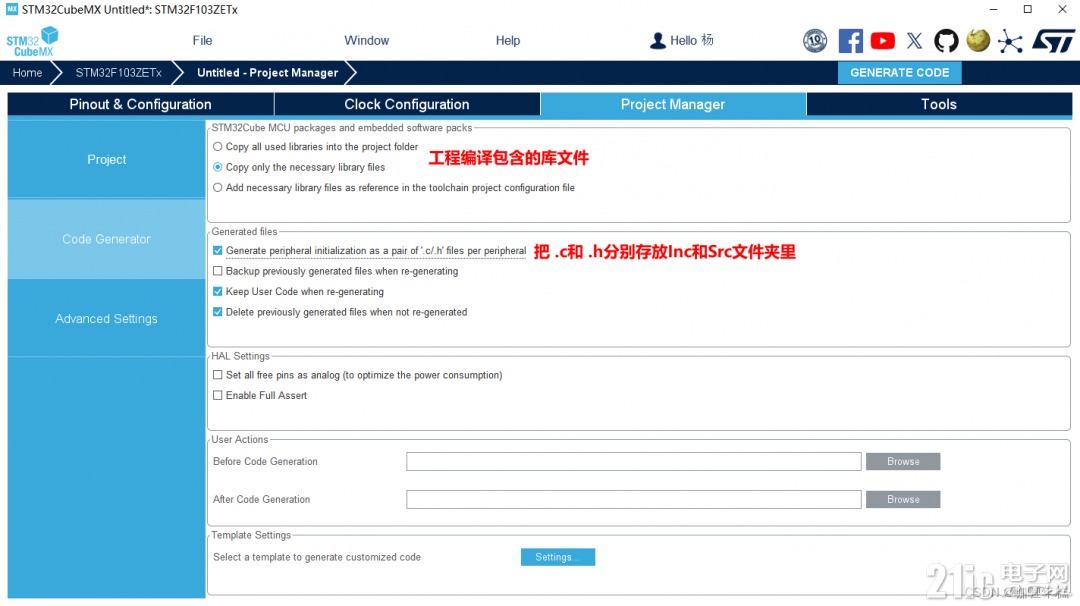Image resolution: width=1080 pixels, height=606 pixels.
Task: Open the 10th anniversary badge icon
Action: [815, 41]
